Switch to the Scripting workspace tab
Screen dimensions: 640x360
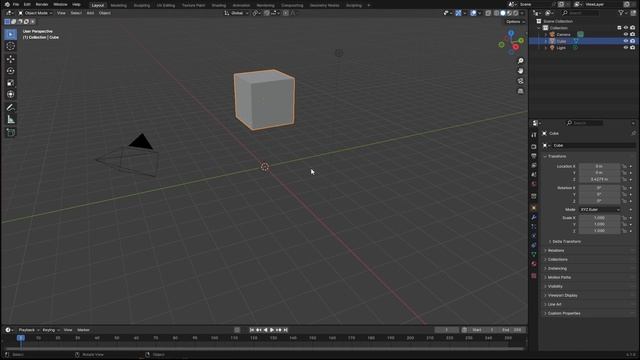pos(353,5)
